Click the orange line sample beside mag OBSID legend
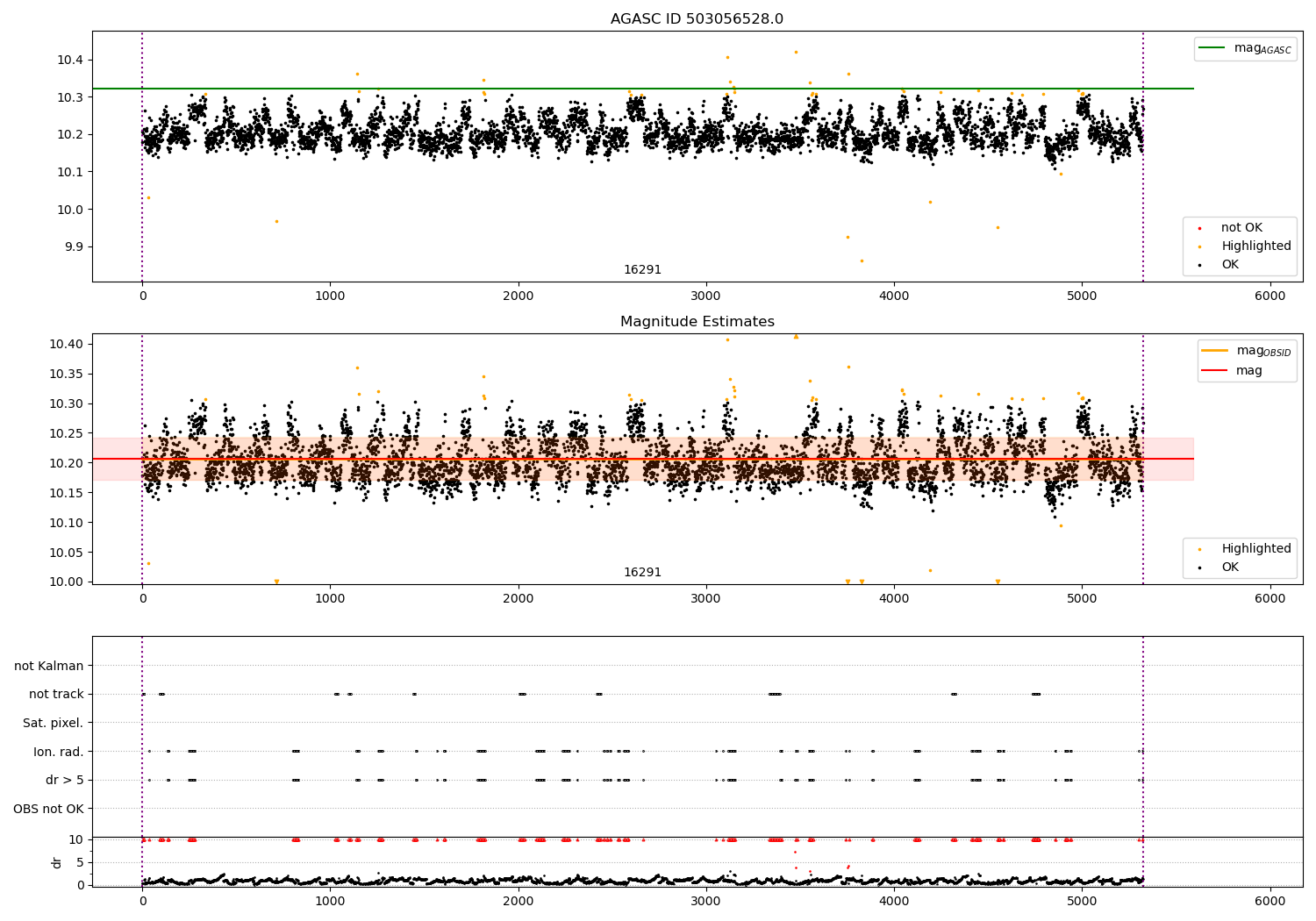The image size is (1316, 921). click(x=1214, y=351)
